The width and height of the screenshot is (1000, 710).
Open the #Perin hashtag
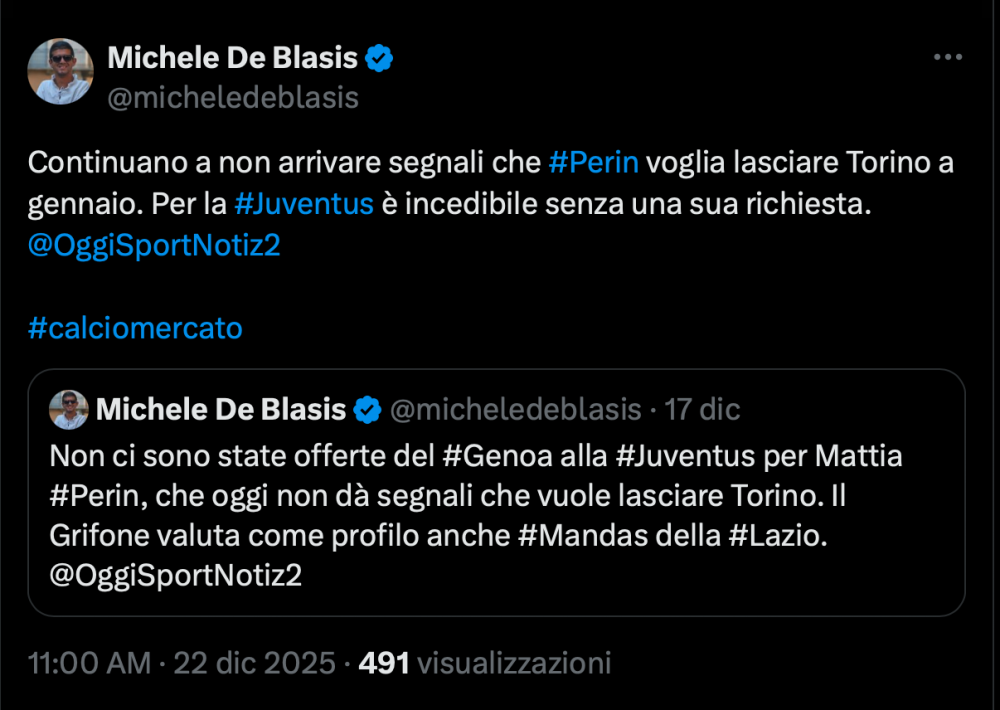(595, 161)
